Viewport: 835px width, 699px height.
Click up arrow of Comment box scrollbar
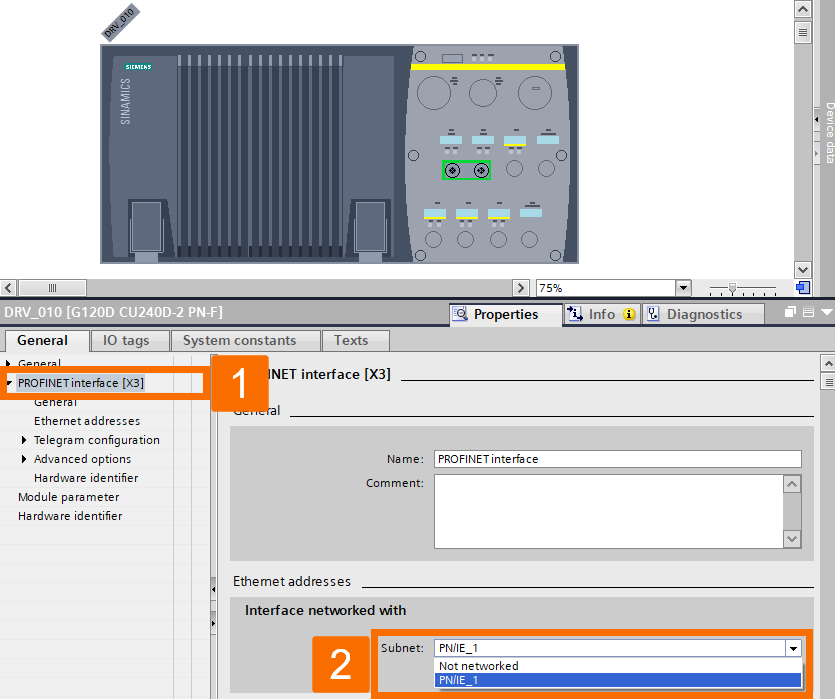tap(792, 484)
